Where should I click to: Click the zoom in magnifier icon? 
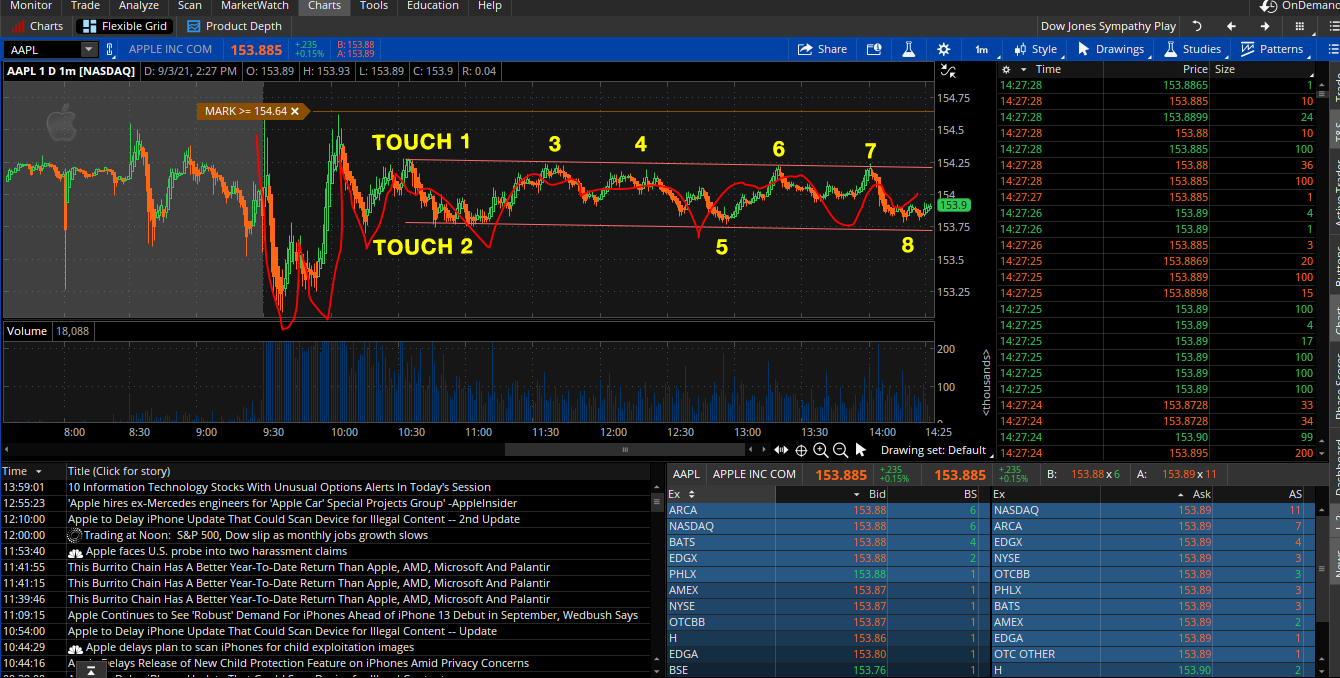[820, 450]
